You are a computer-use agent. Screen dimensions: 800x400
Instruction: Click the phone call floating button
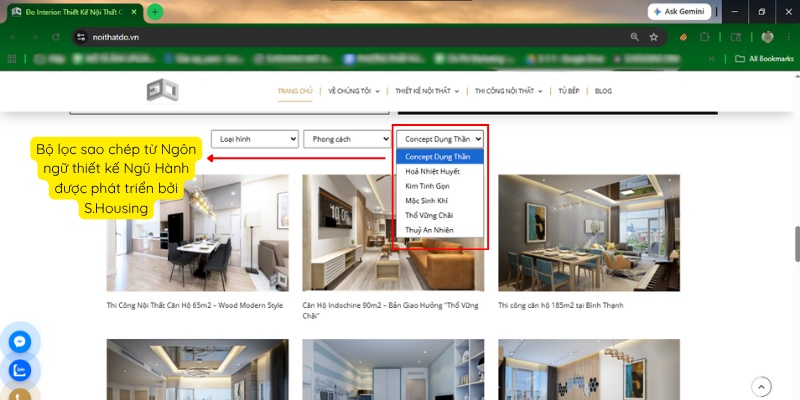pos(19,395)
